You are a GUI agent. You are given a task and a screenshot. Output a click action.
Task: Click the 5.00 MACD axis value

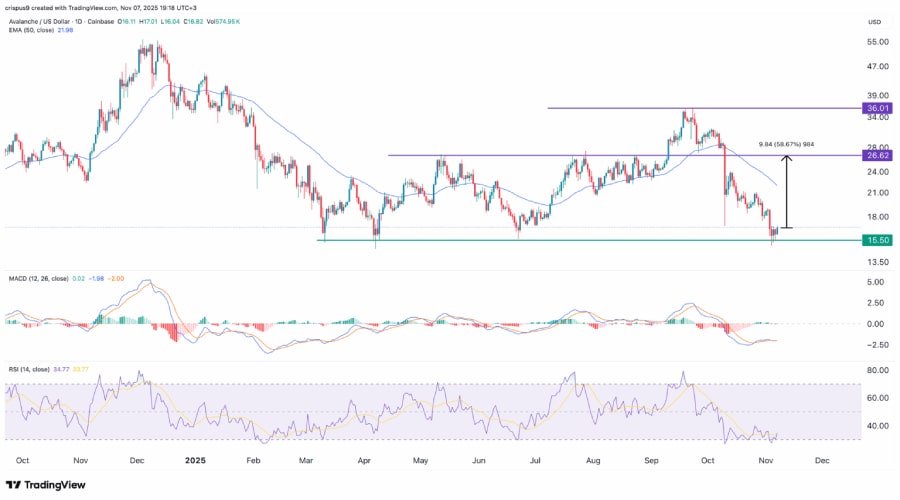(x=876, y=282)
